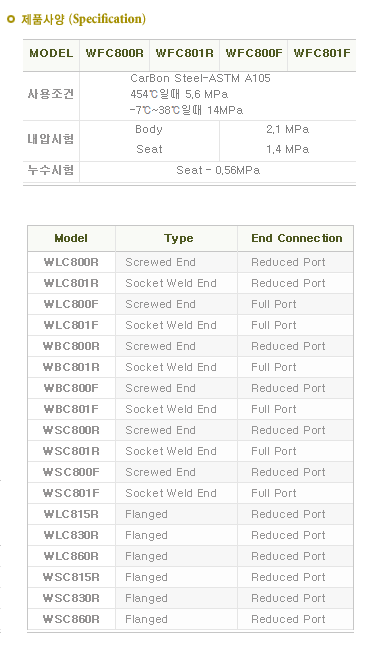374x647 pixels.
Task: Click the WBC800R model name
Action: coord(71,346)
